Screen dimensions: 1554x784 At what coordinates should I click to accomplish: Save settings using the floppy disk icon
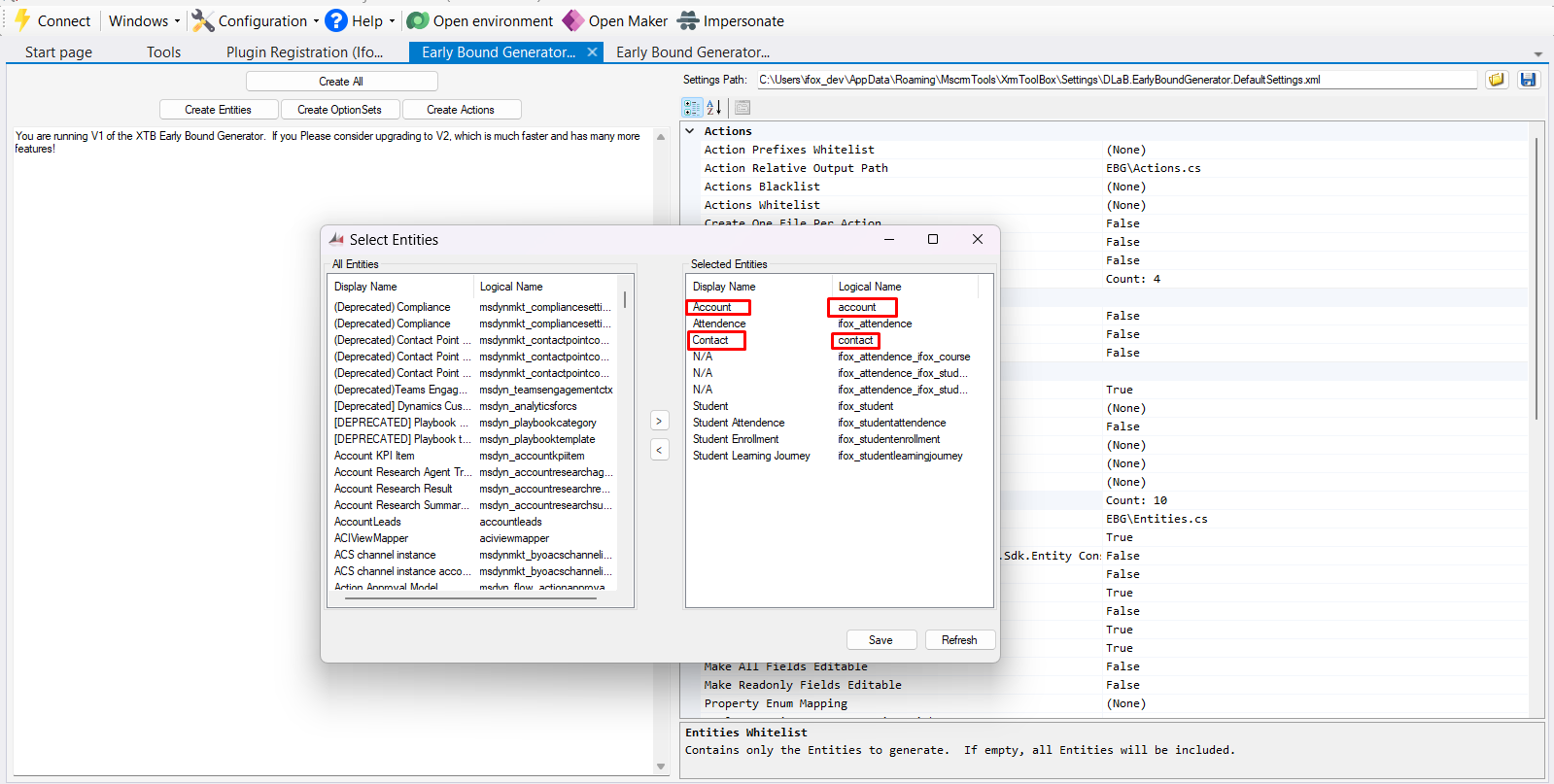pos(1529,80)
